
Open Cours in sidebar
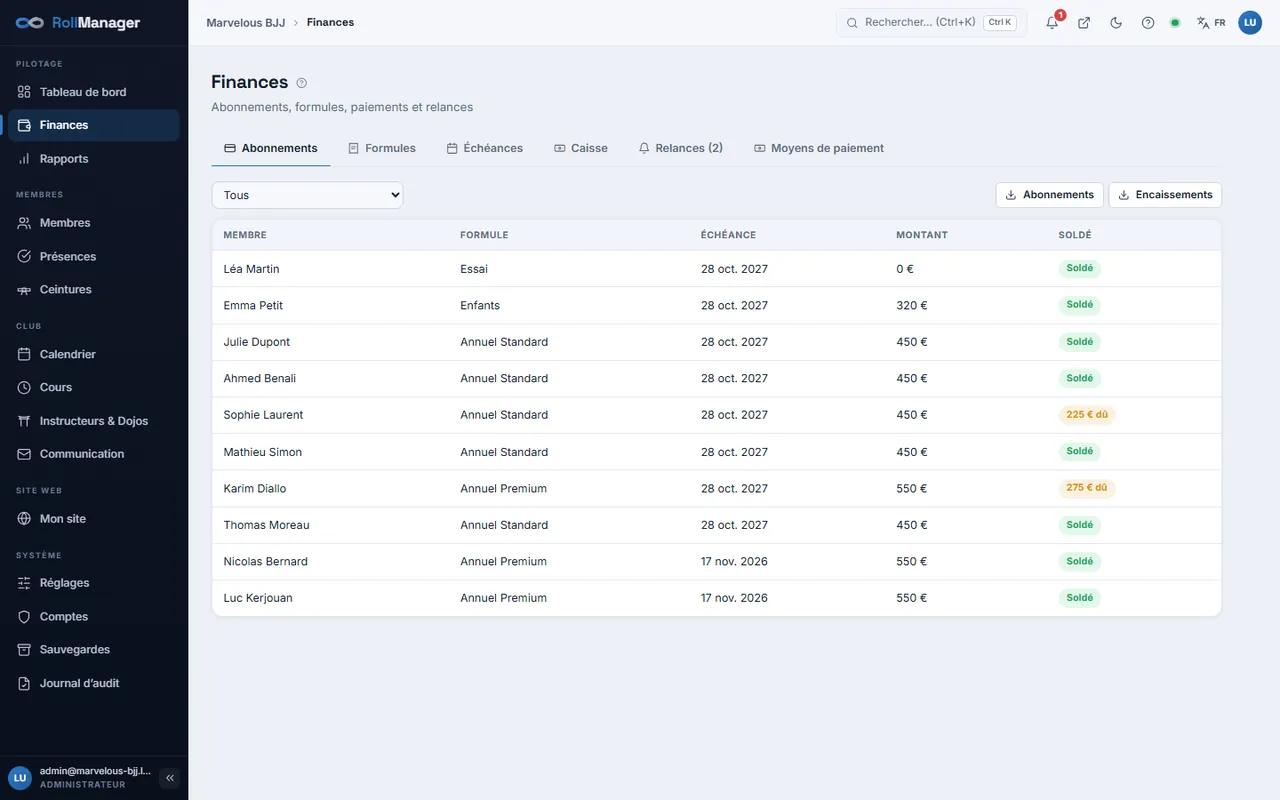(94, 388)
